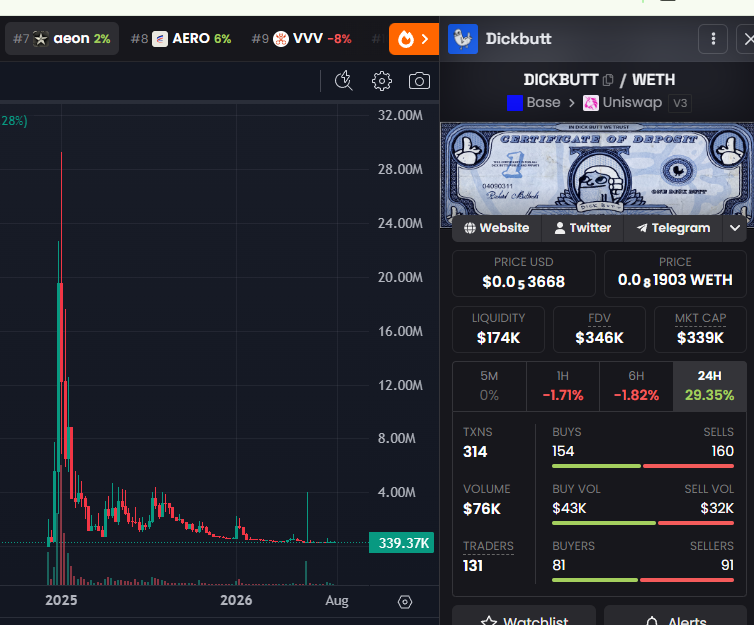Click the TRADERS label
Screen dimensions: 754x625
pos(488,546)
